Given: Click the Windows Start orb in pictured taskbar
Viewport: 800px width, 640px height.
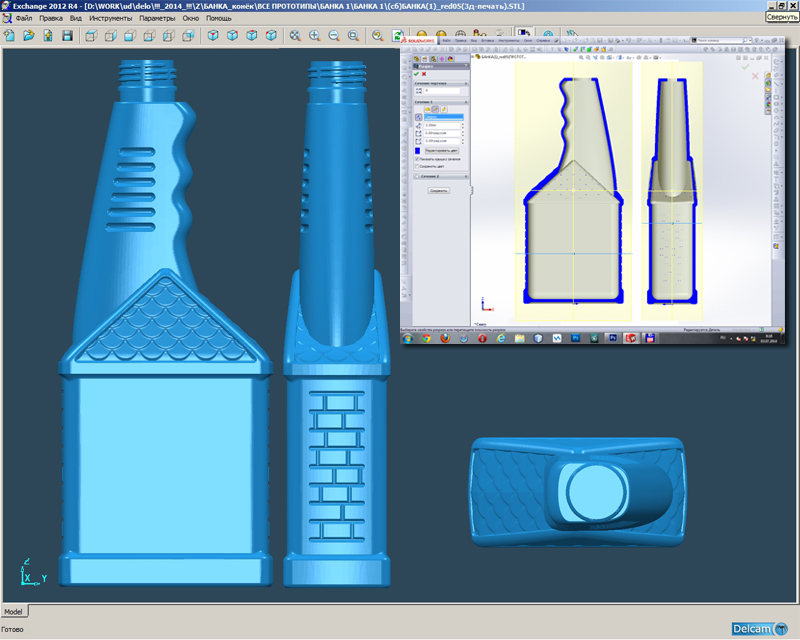Looking at the screenshot, I should tap(408, 338).
